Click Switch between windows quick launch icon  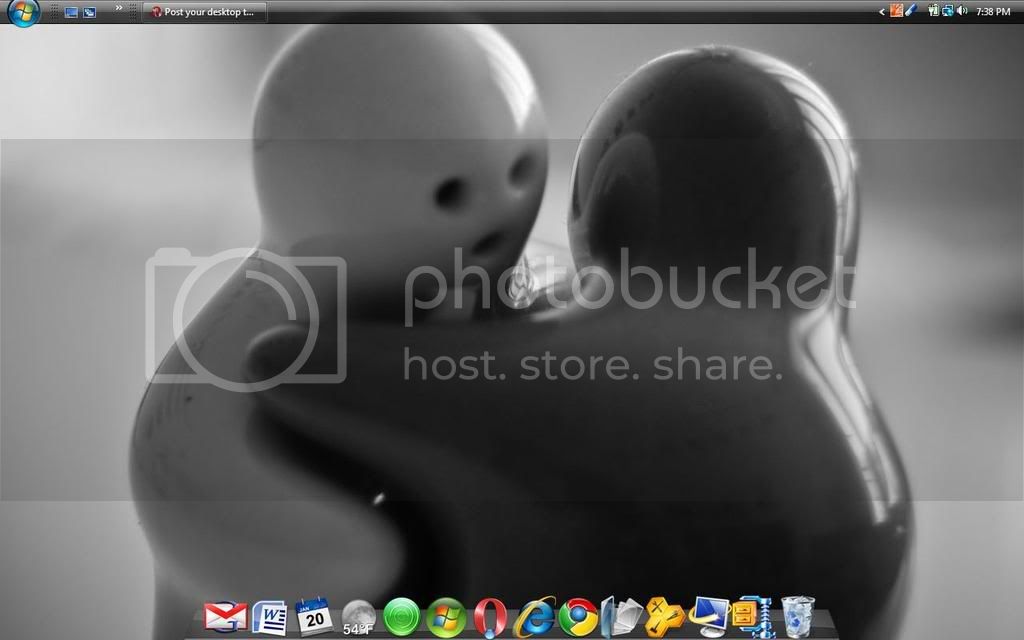pyautogui.click(x=89, y=12)
